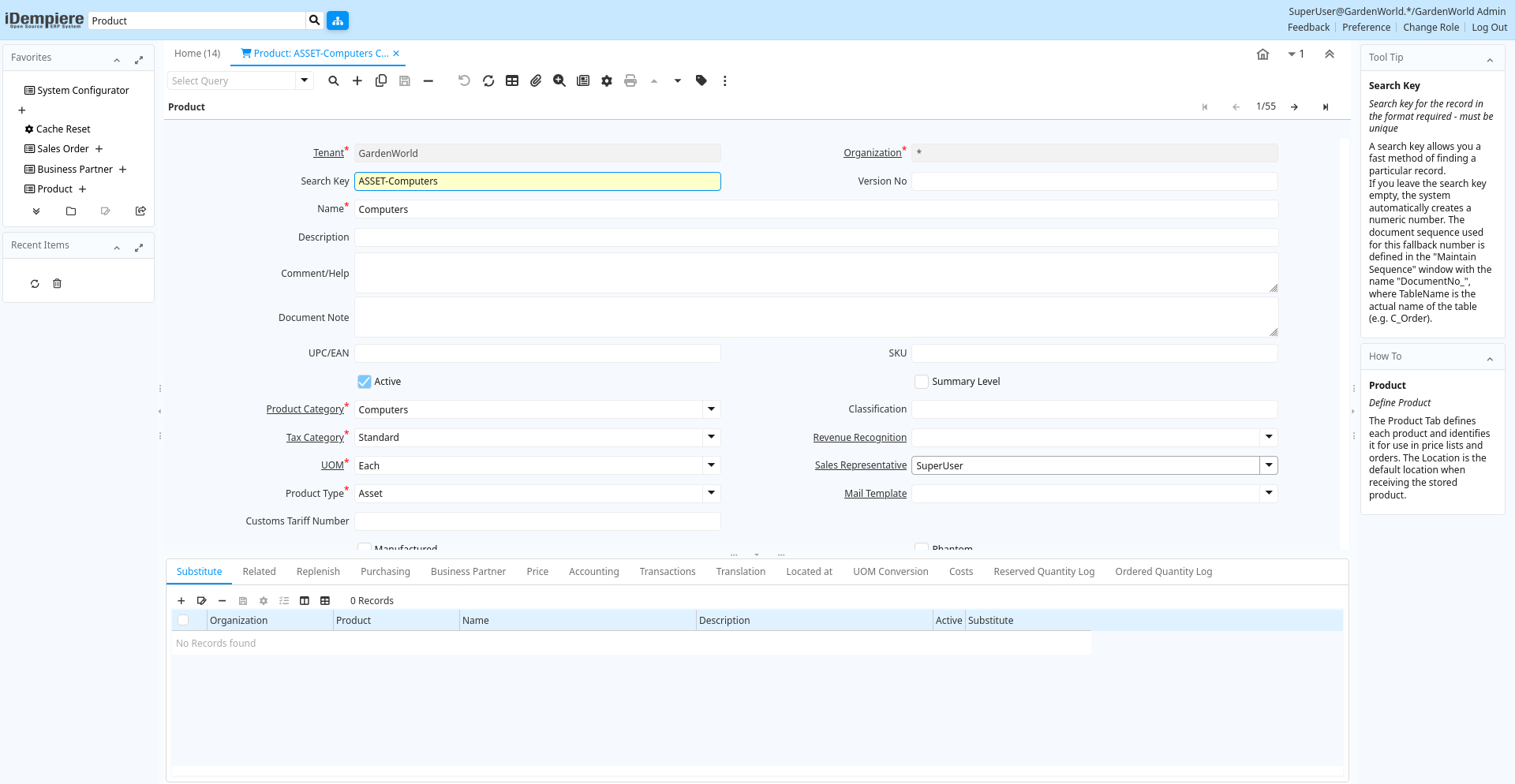Open the Accounting tab

(593, 572)
